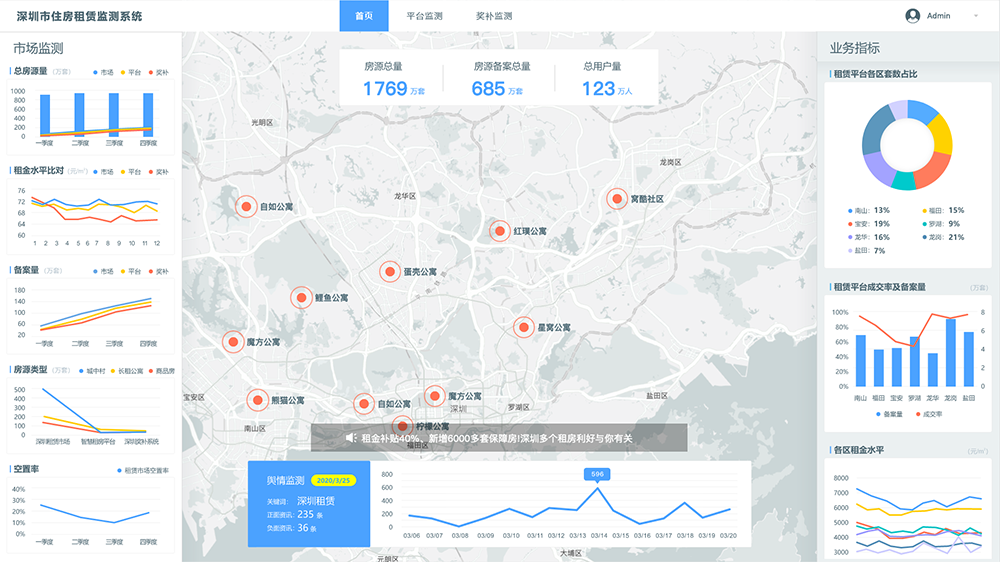Open the 首页 tab
Viewport: 1000px width, 562px height.
tap(364, 16)
